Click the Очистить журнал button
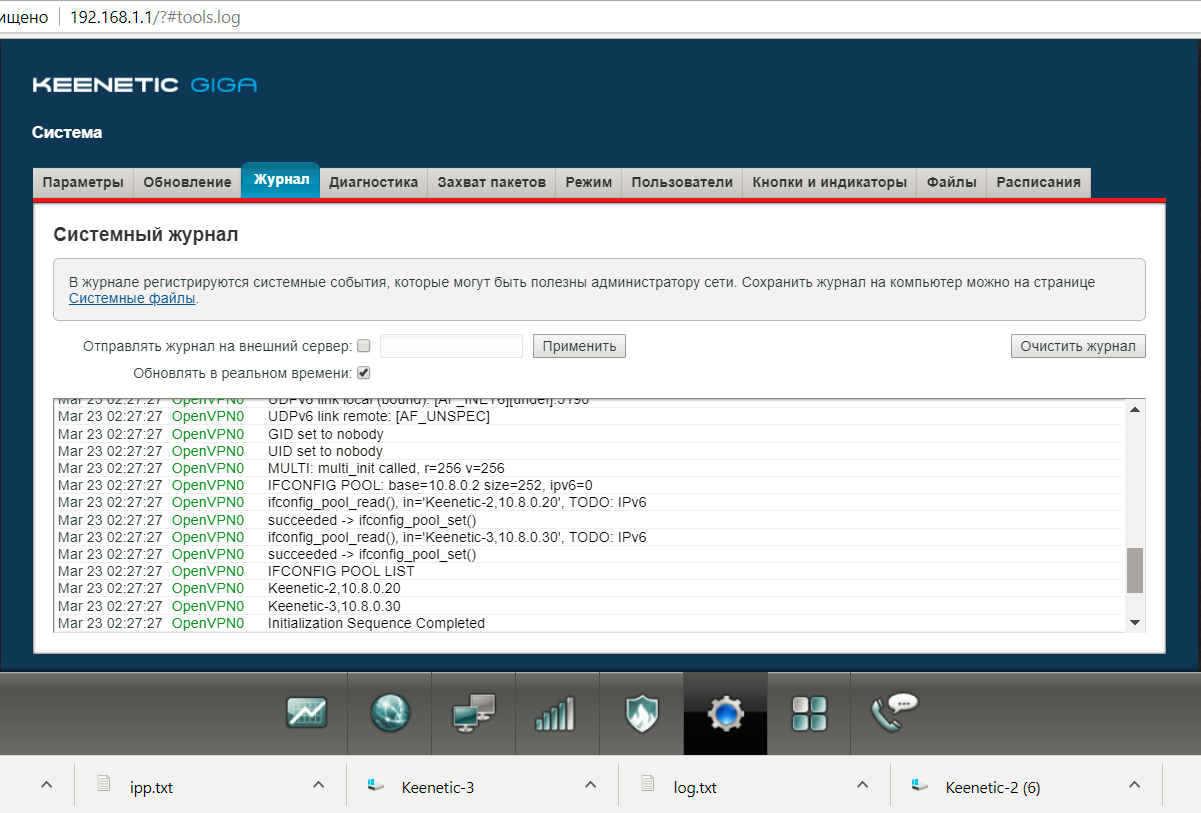The image size is (1201, 813). click(x=1078, y=346)
